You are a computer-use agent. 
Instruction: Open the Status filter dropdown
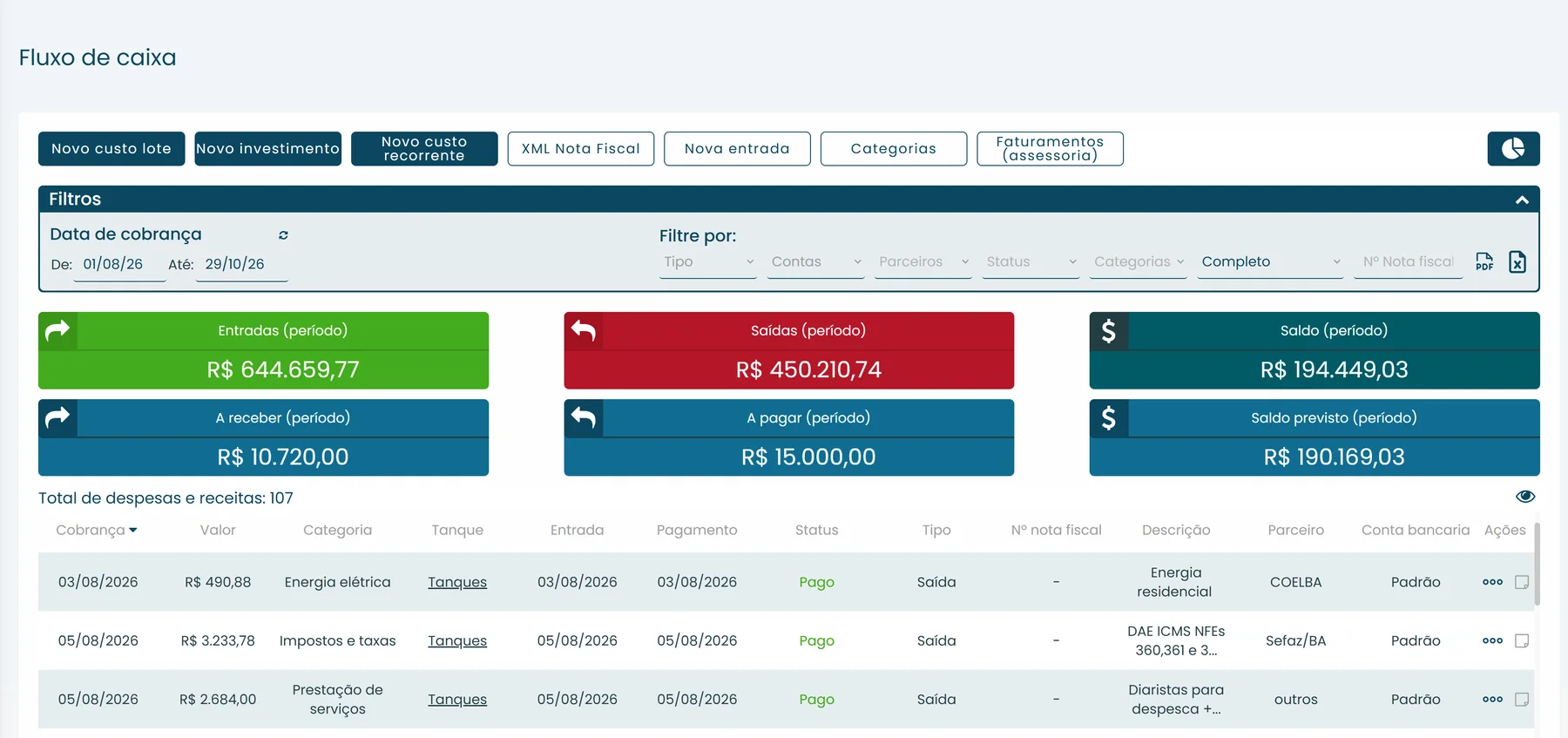coord(1031,261)
